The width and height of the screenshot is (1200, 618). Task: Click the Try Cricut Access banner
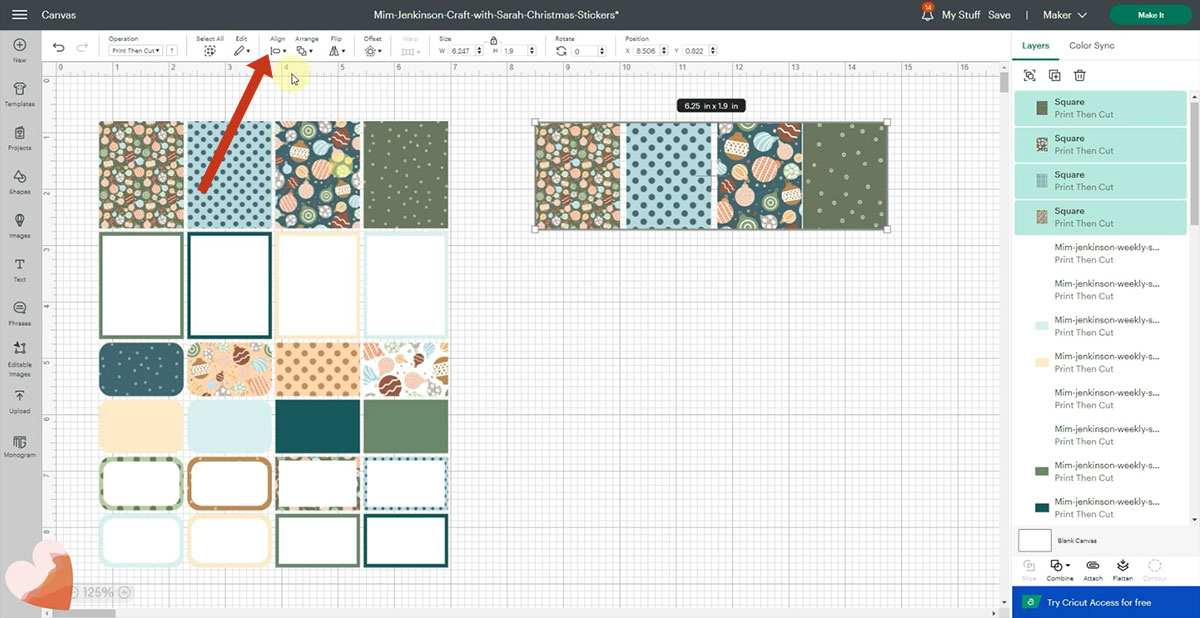1098,603
